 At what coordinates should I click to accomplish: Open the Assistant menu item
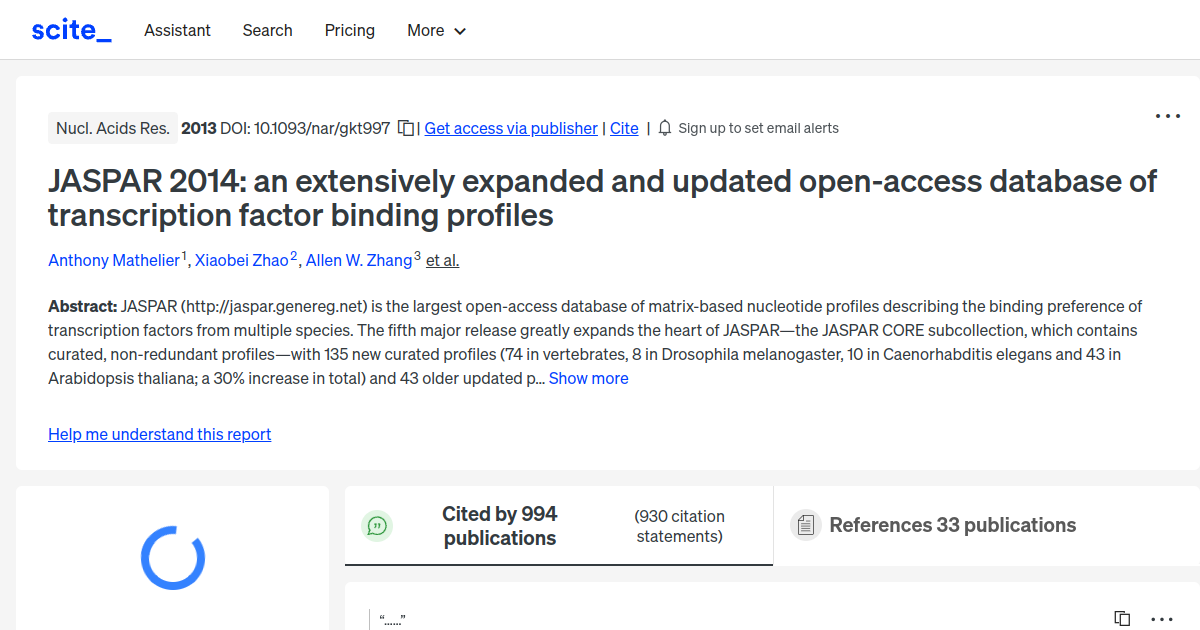(x=177, y=31)
